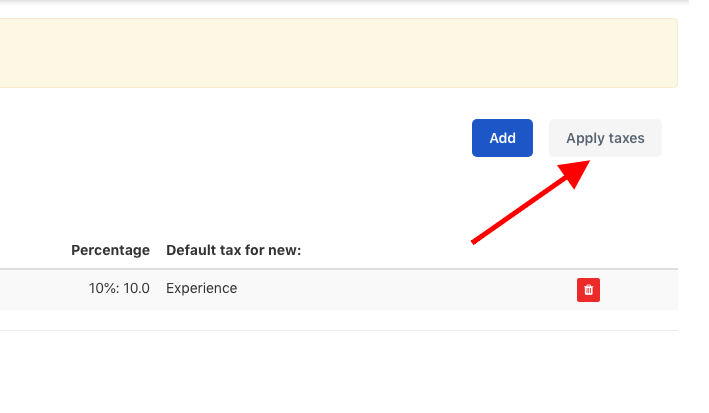Viewport: 709px width, 413px height.
Task: Select the '10%: 10.0' percentage value
Action: pos(119,289)
